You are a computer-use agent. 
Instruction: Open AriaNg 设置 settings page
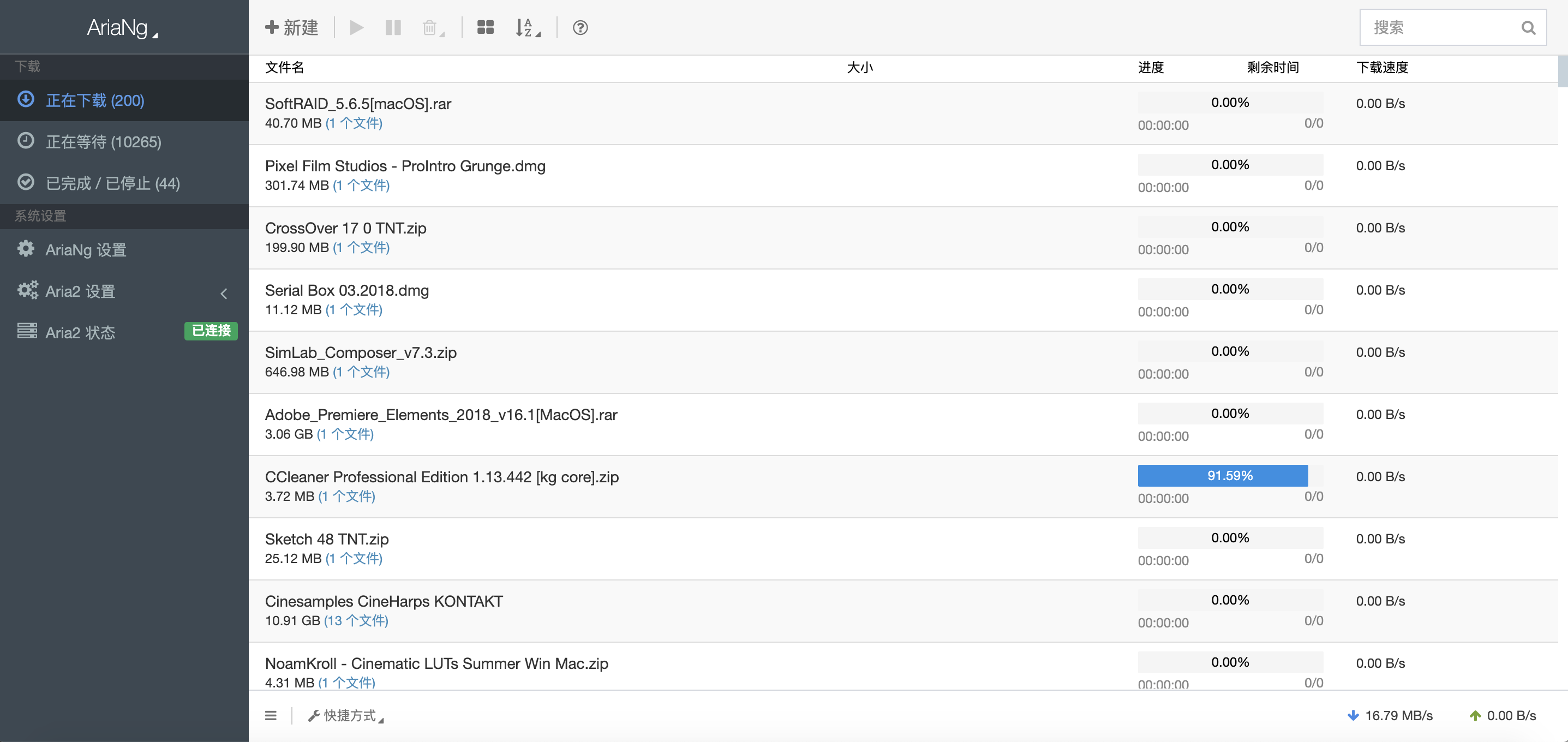coord(85,249)
